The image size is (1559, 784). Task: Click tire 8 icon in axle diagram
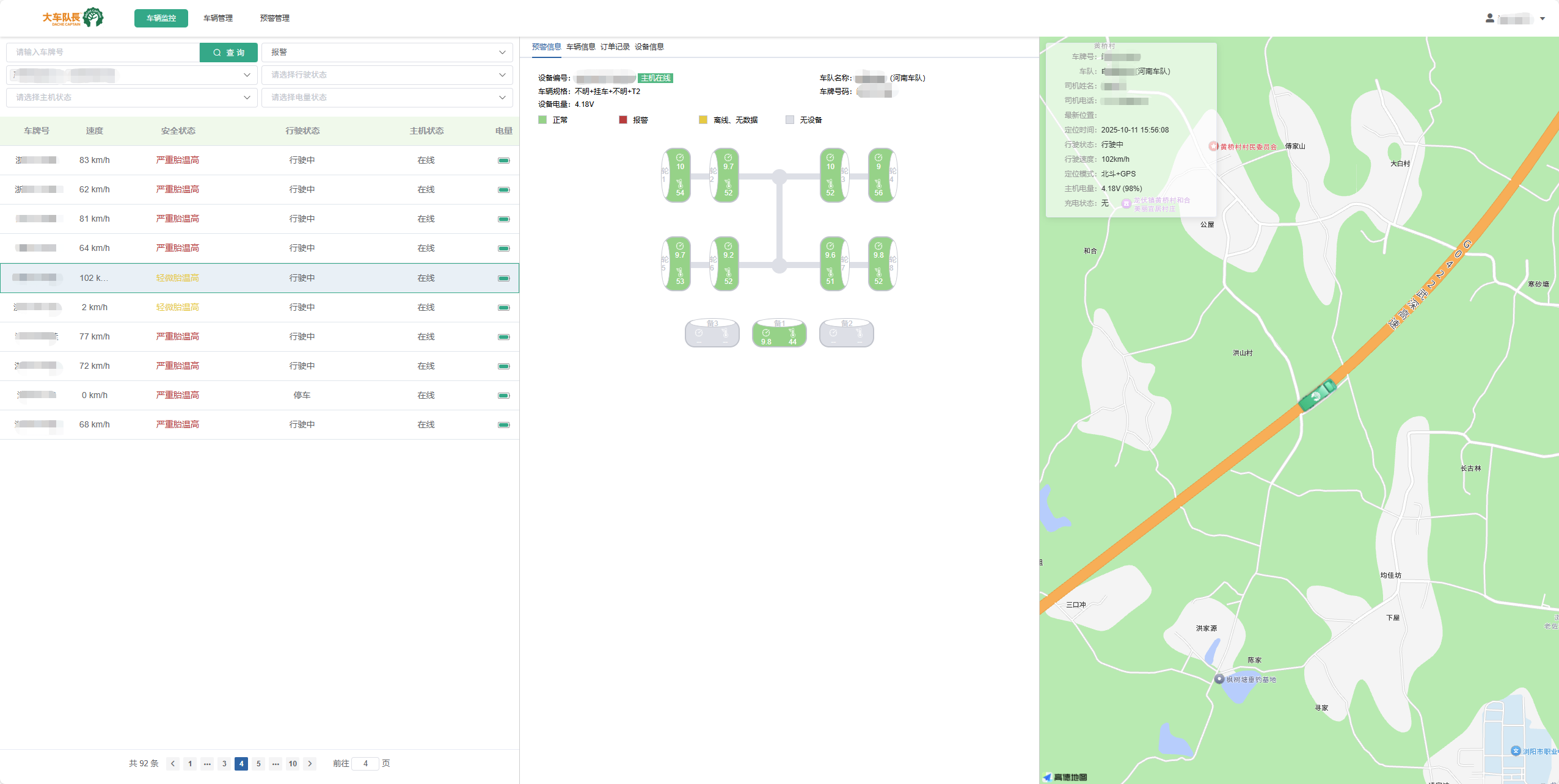pyautogui.click(x=880, y=264)
